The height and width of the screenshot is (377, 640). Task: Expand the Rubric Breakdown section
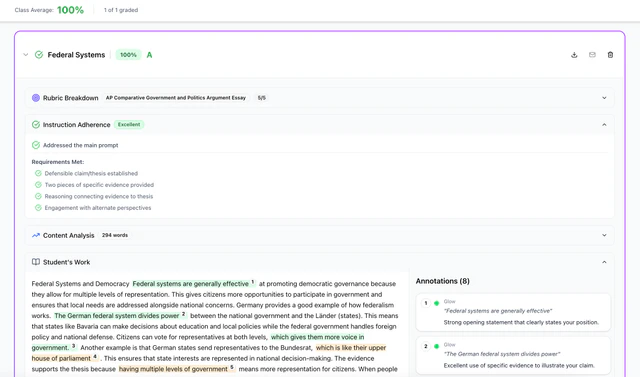(x=604, y=98)
